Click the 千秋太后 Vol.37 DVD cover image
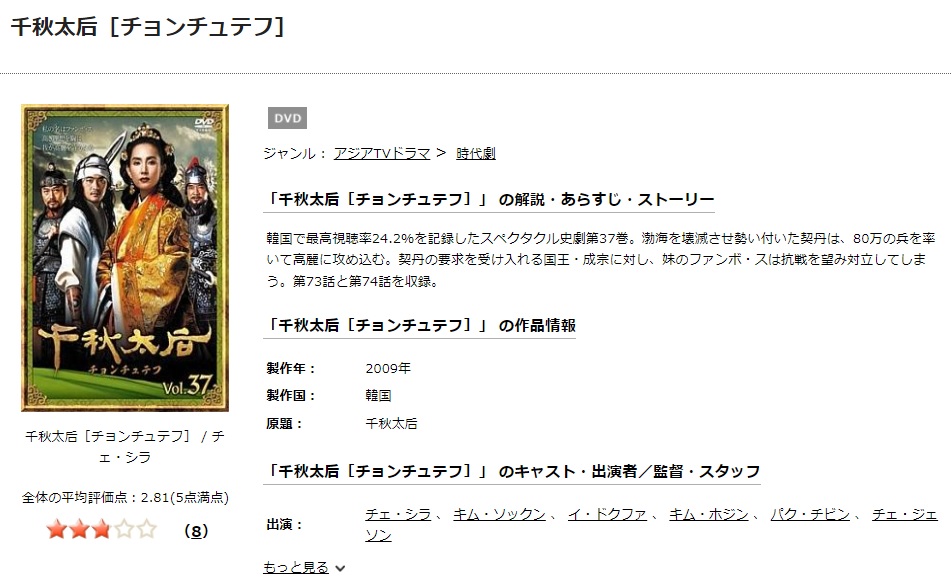This screenshot has height=585, width=952. (125, 258)
